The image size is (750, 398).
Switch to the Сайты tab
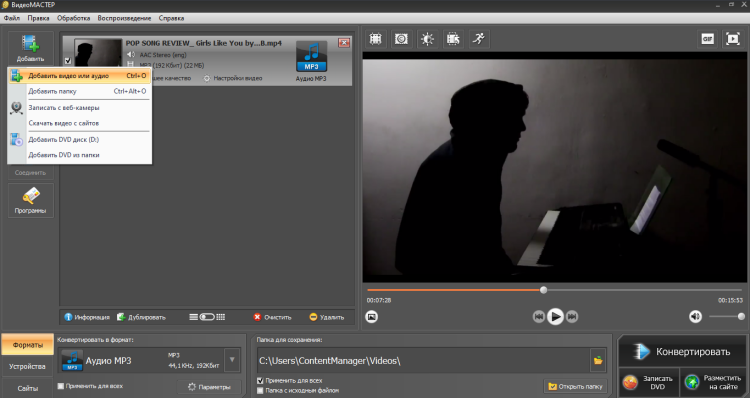click(27, 388)
